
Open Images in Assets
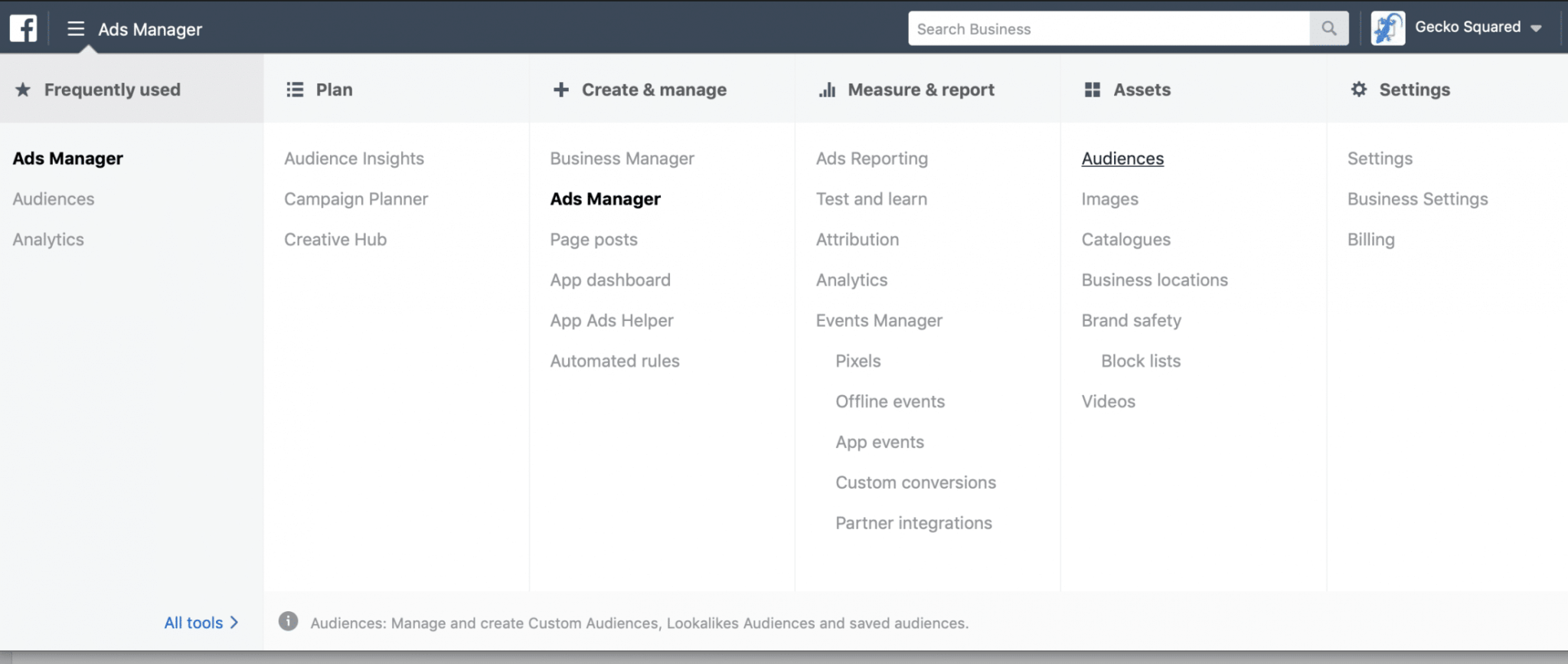click(1109, 199)
